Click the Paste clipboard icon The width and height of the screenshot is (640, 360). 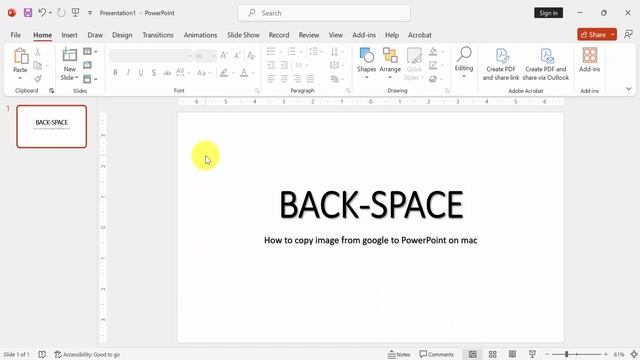[20, 56]
